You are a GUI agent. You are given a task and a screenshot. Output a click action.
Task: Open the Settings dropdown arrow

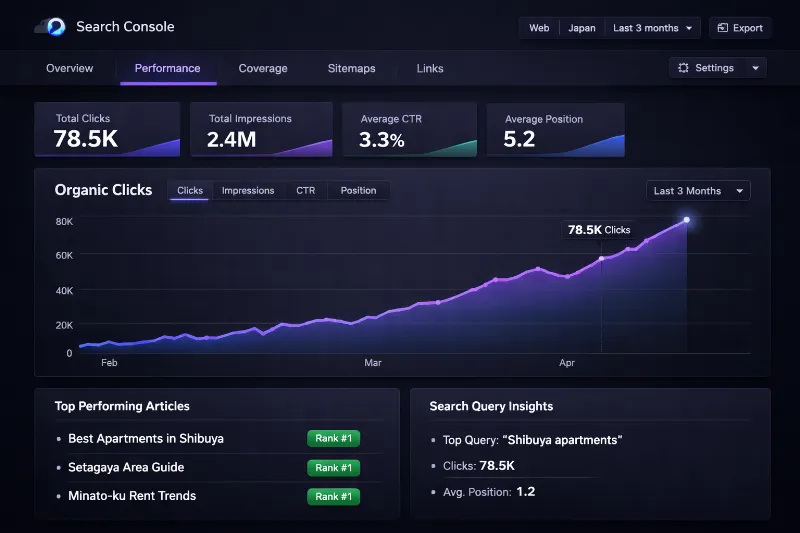754,68
